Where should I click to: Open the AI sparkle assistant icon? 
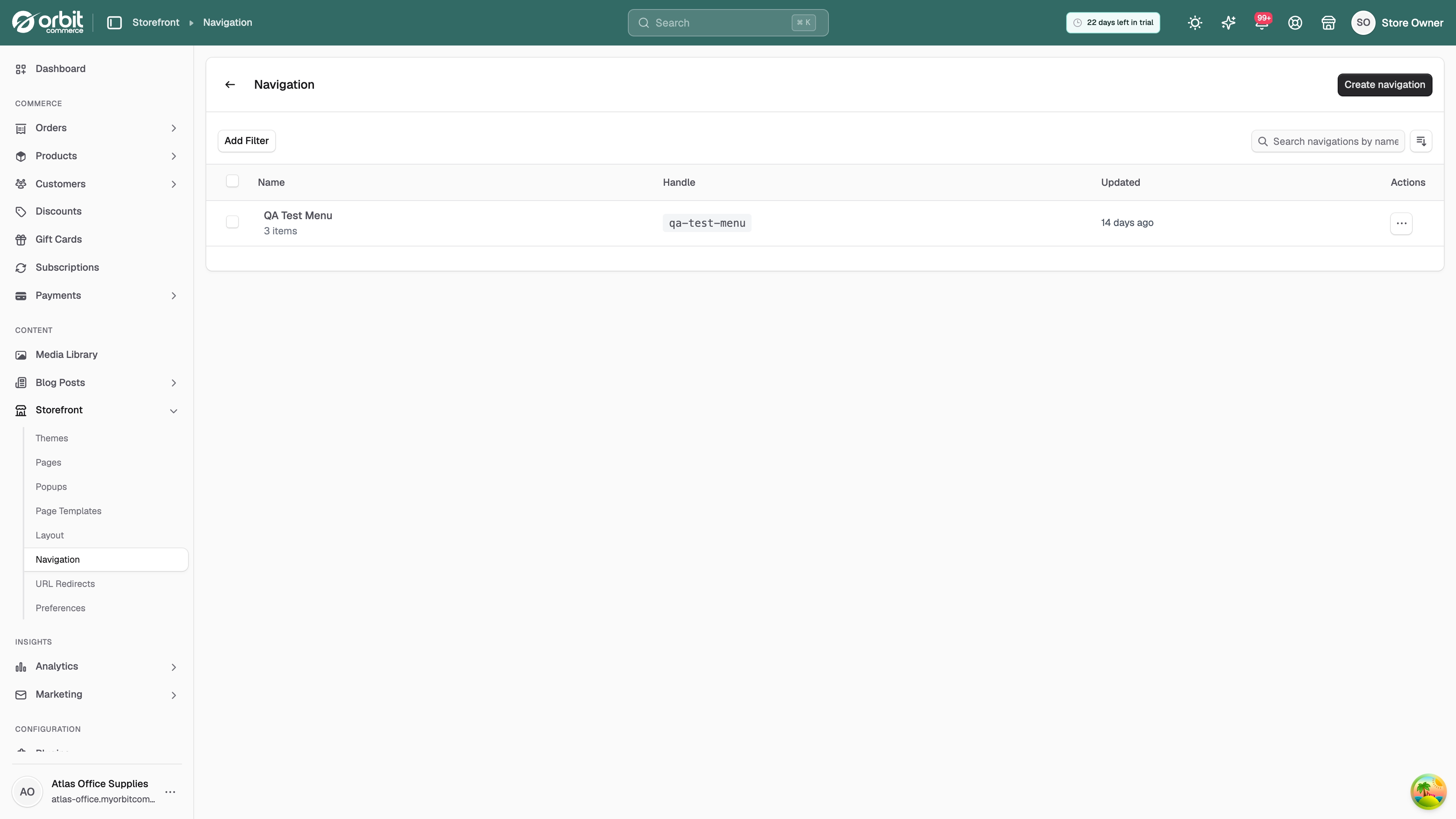pos(1228,23)
